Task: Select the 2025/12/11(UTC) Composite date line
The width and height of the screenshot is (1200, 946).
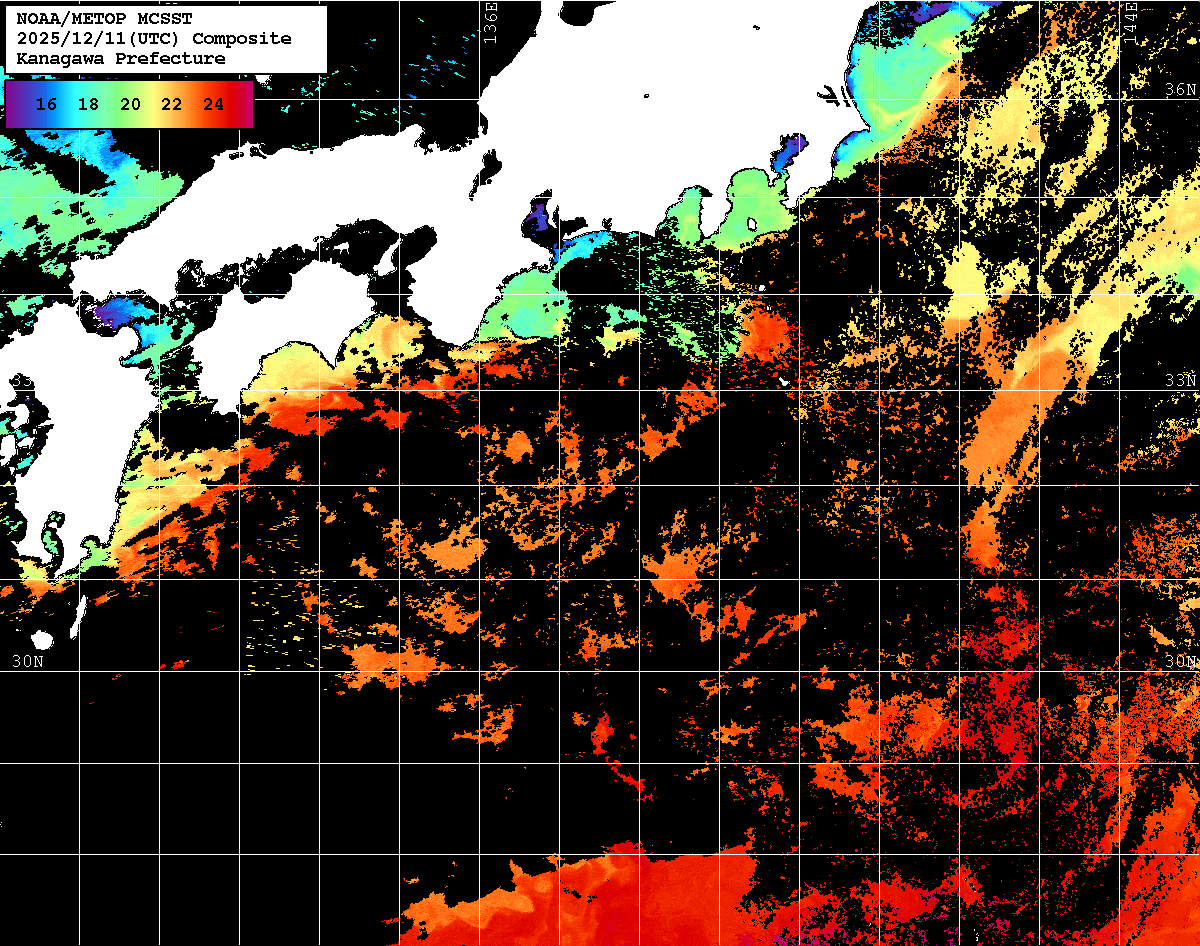Action: click(154, 39)
